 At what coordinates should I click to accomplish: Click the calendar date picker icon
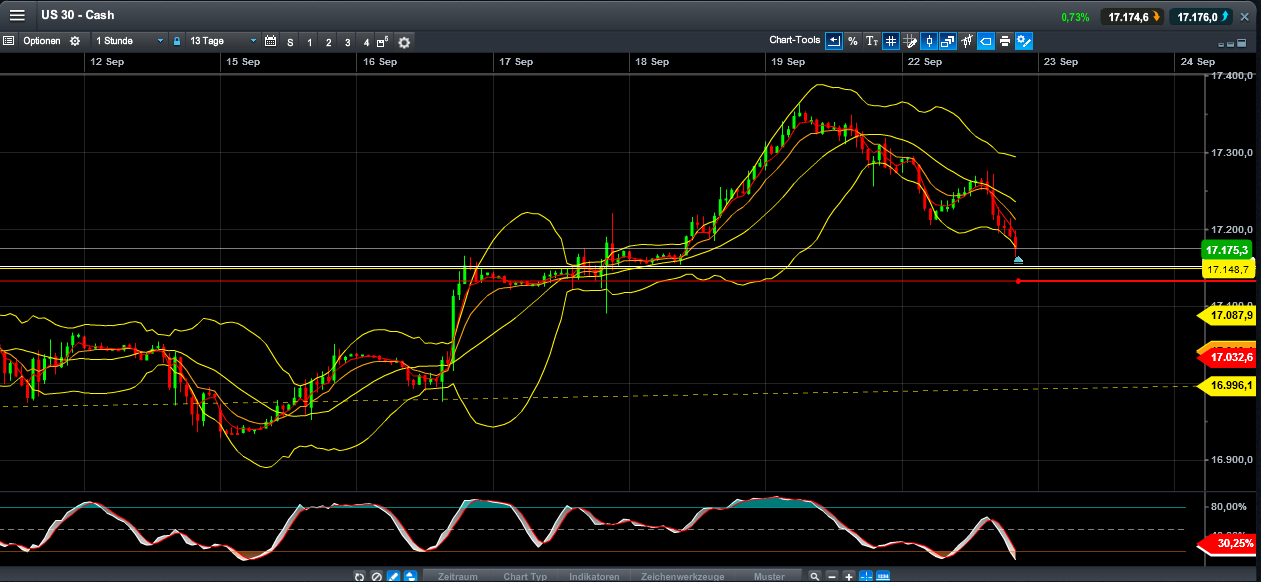point(270,41)
